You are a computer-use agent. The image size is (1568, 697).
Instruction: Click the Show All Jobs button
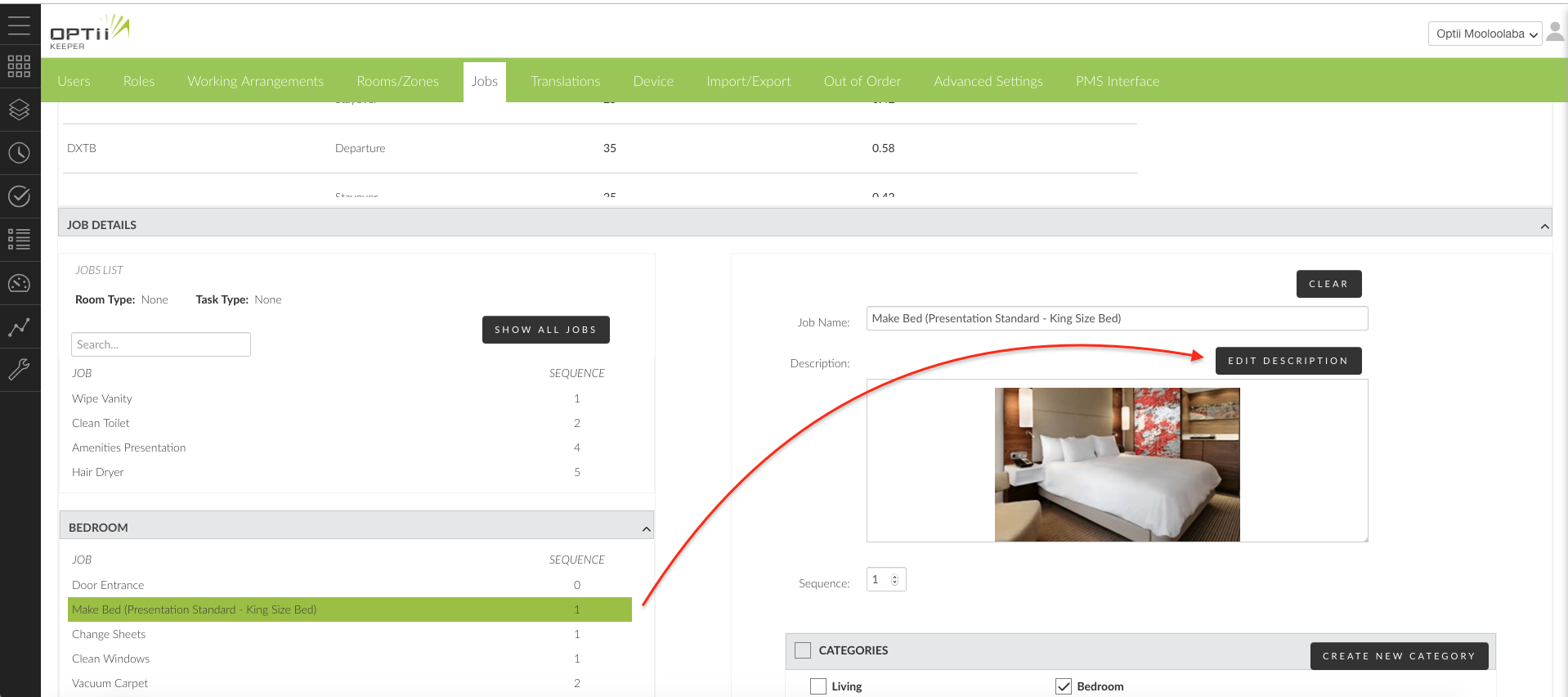pos(546,330)
